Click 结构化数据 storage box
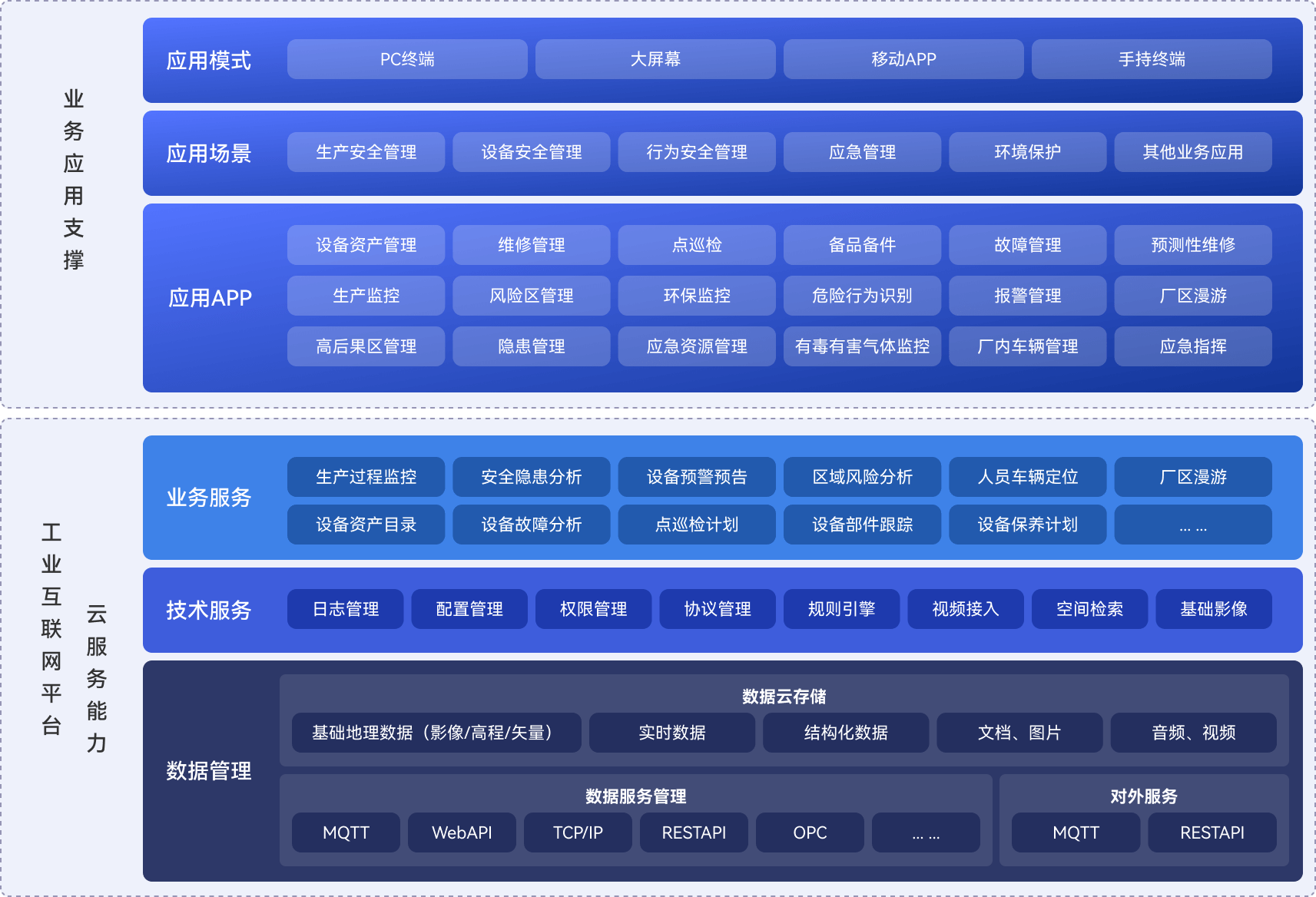The height and width of the screenshot is (897, 1316). 846,733
